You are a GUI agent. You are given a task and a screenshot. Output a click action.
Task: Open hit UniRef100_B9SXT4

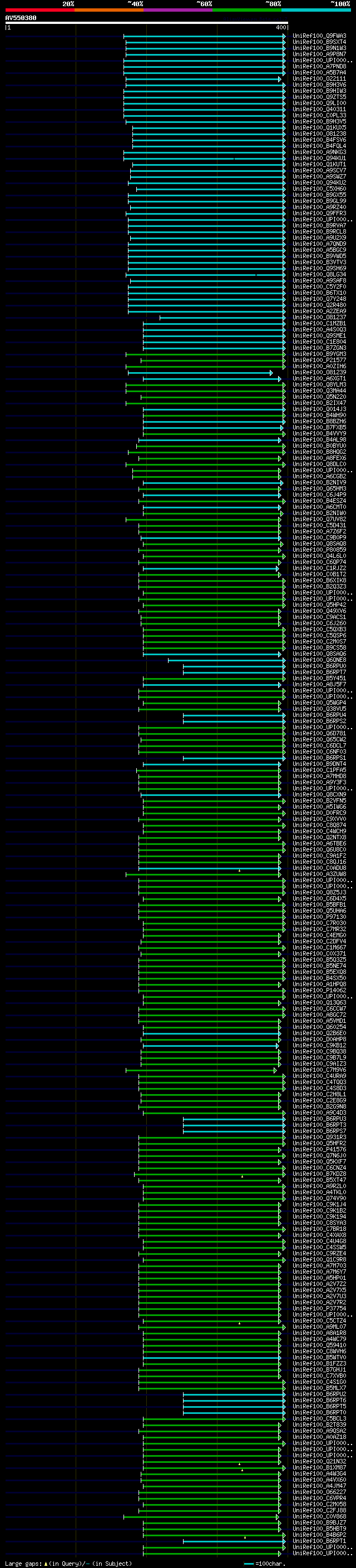tap(319, 42)
